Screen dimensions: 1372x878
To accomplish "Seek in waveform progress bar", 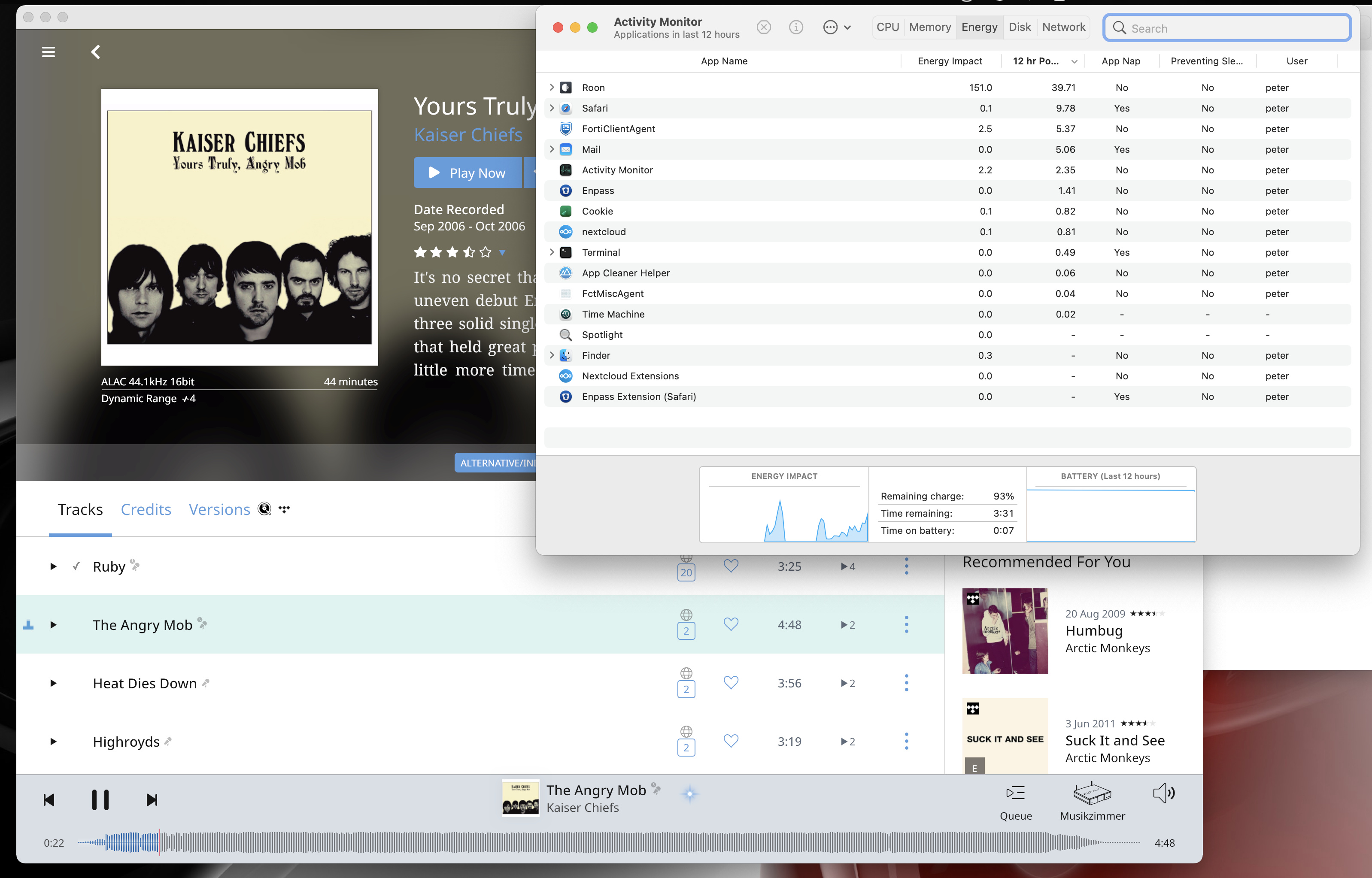I will point(608,842).
